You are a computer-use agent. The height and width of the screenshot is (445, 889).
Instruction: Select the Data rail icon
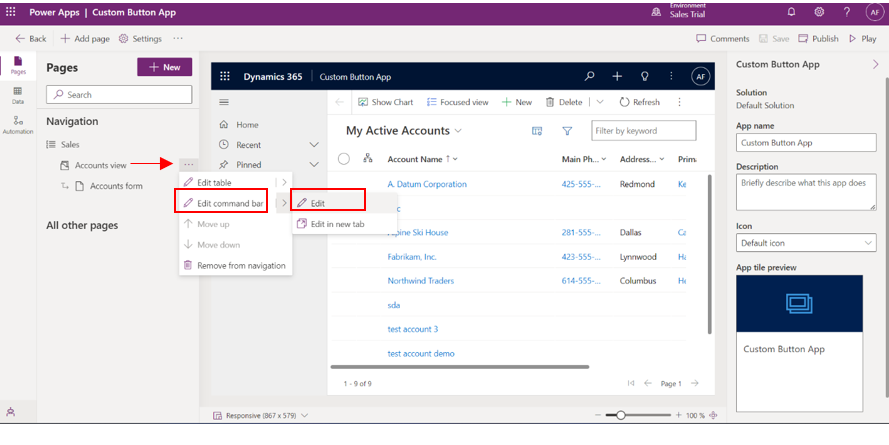click(x=18, y=95)
